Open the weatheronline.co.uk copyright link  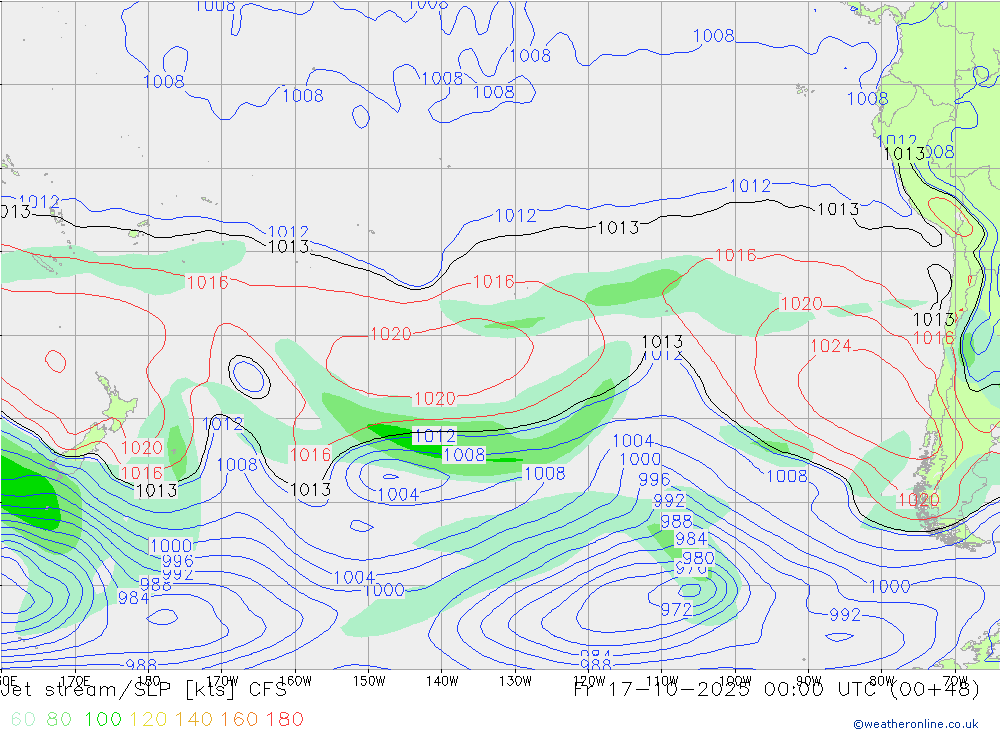[x=916, y=724]
